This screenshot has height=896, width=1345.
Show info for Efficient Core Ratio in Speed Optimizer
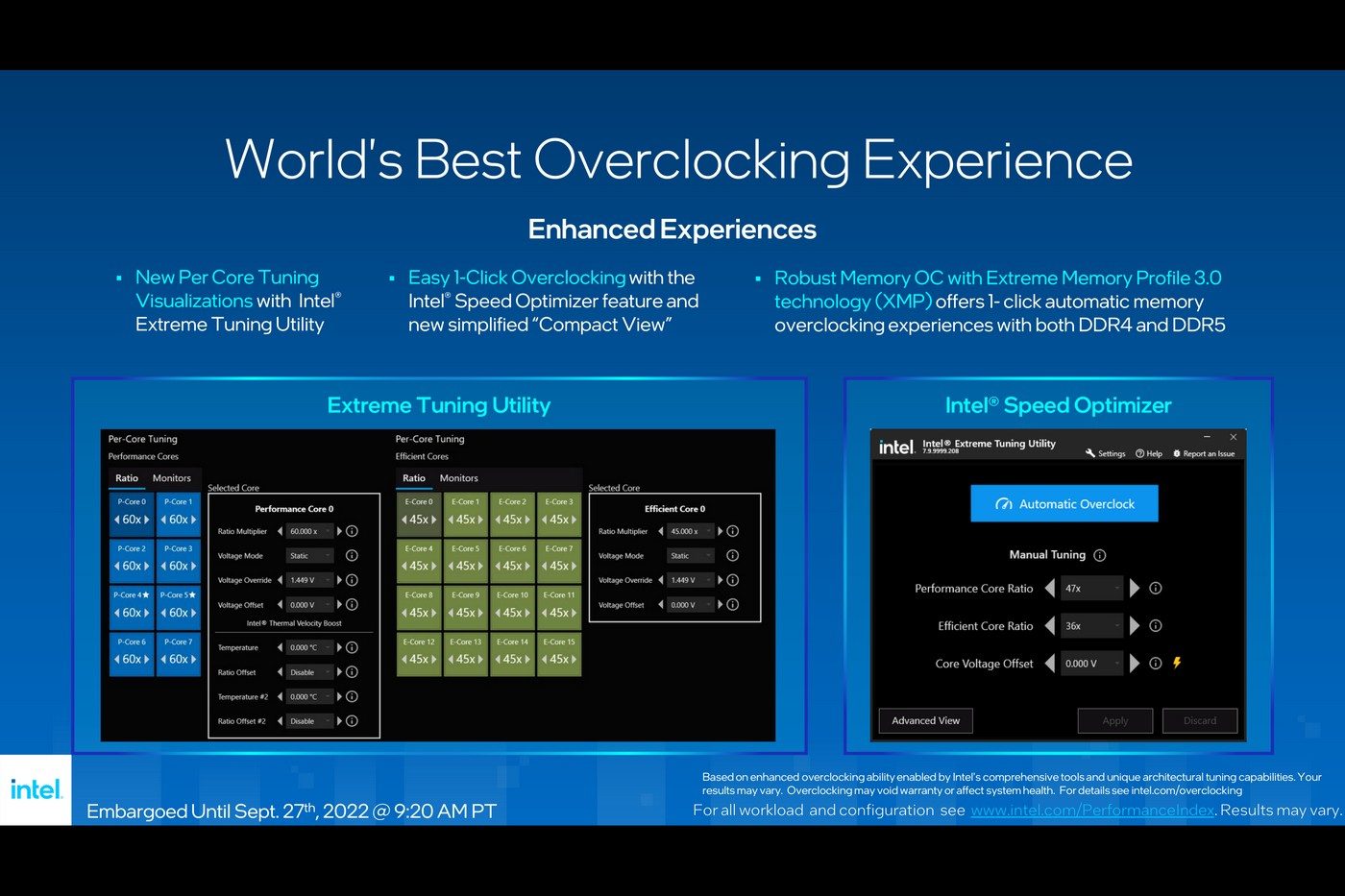(x=1156, y=625)
